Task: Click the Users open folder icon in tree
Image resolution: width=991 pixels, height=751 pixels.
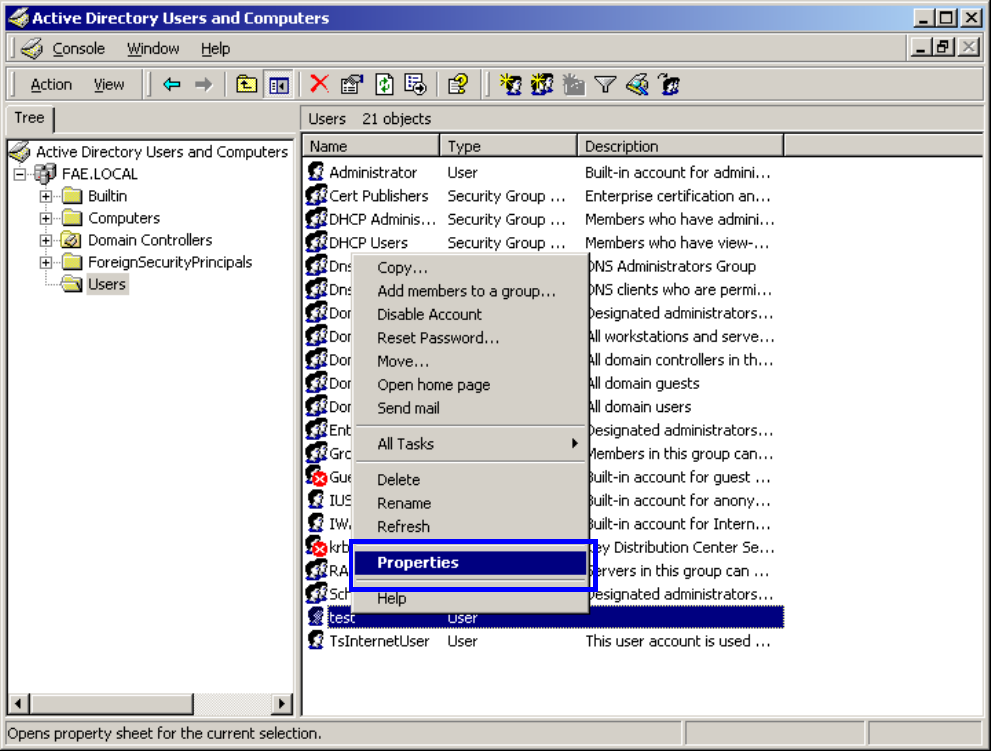Action: point(72,284)
